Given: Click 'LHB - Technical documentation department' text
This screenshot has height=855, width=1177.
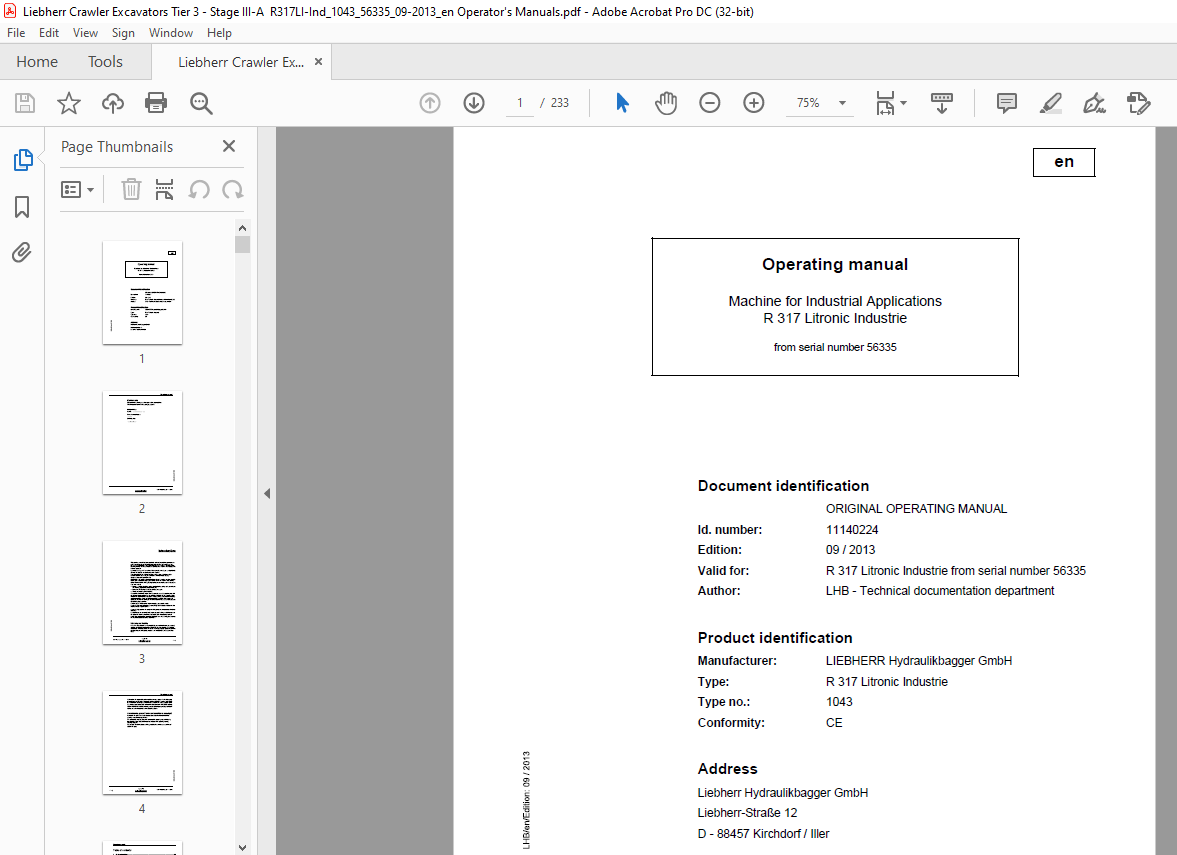Looking at the screenshot, I should [940, 591].
